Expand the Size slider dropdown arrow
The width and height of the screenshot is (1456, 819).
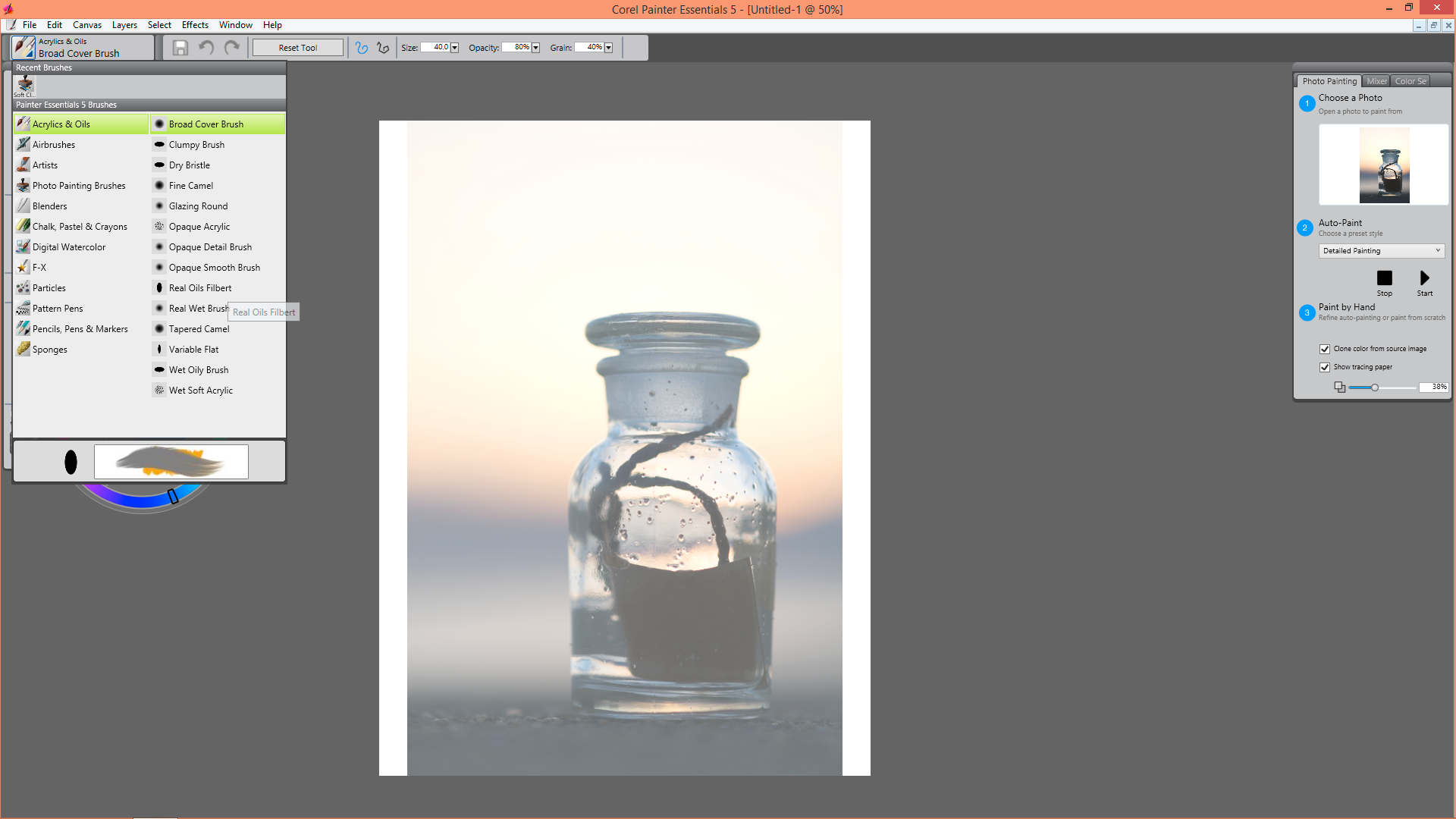click(x=454, y=48)
